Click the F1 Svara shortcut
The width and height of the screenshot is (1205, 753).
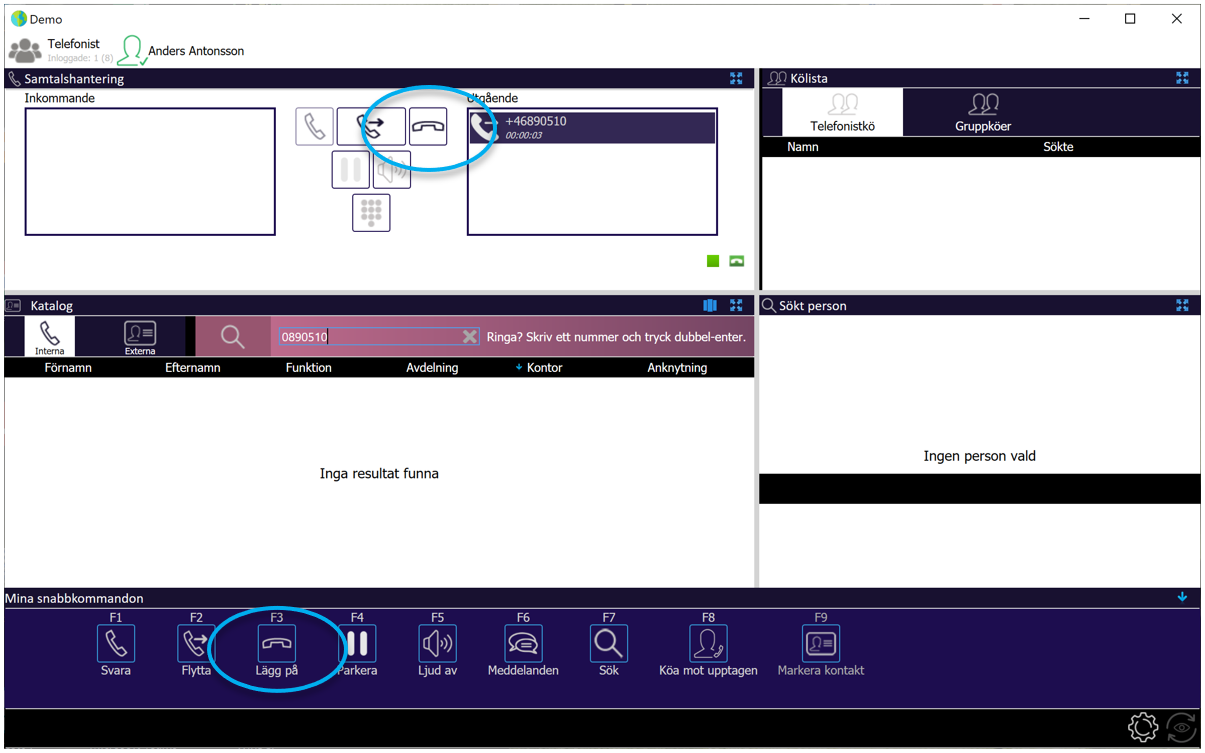click(116, 644)
